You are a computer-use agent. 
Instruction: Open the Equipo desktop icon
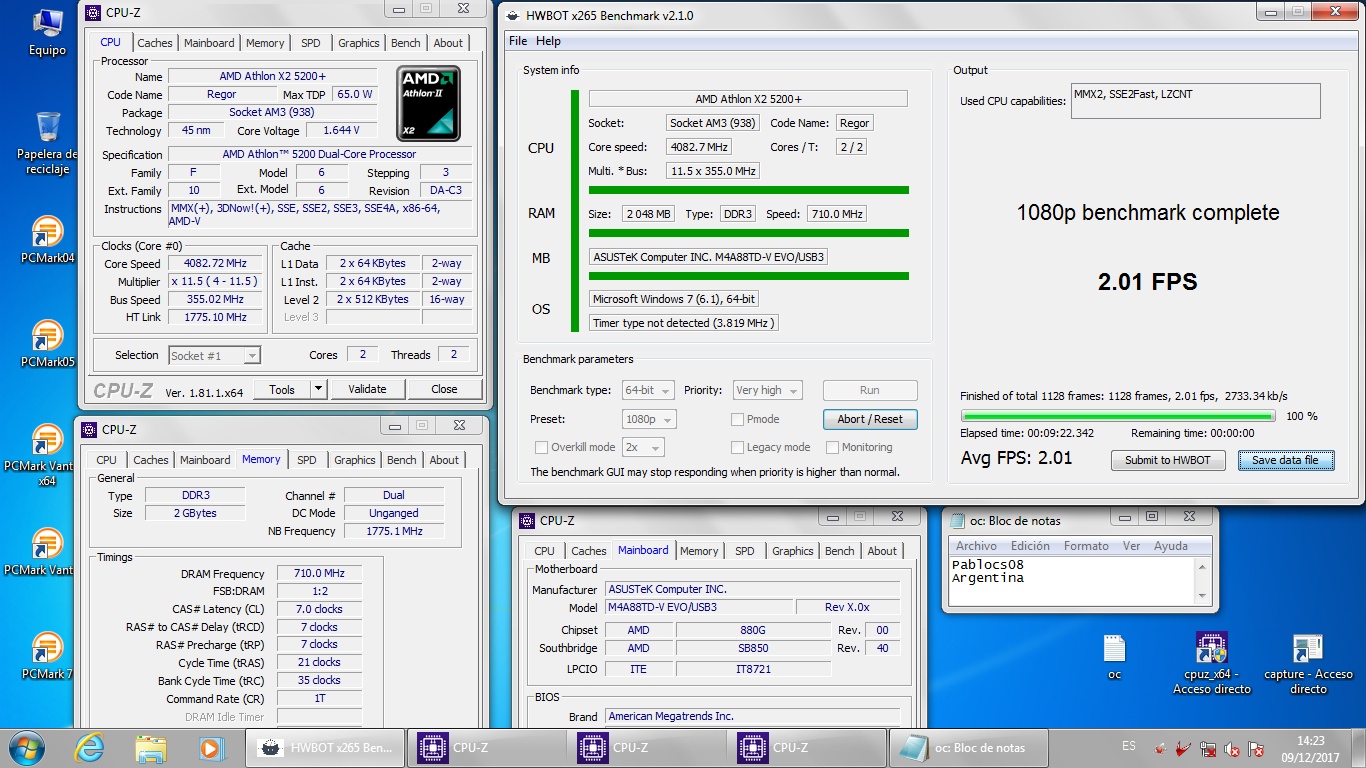[x=47, y=30]
